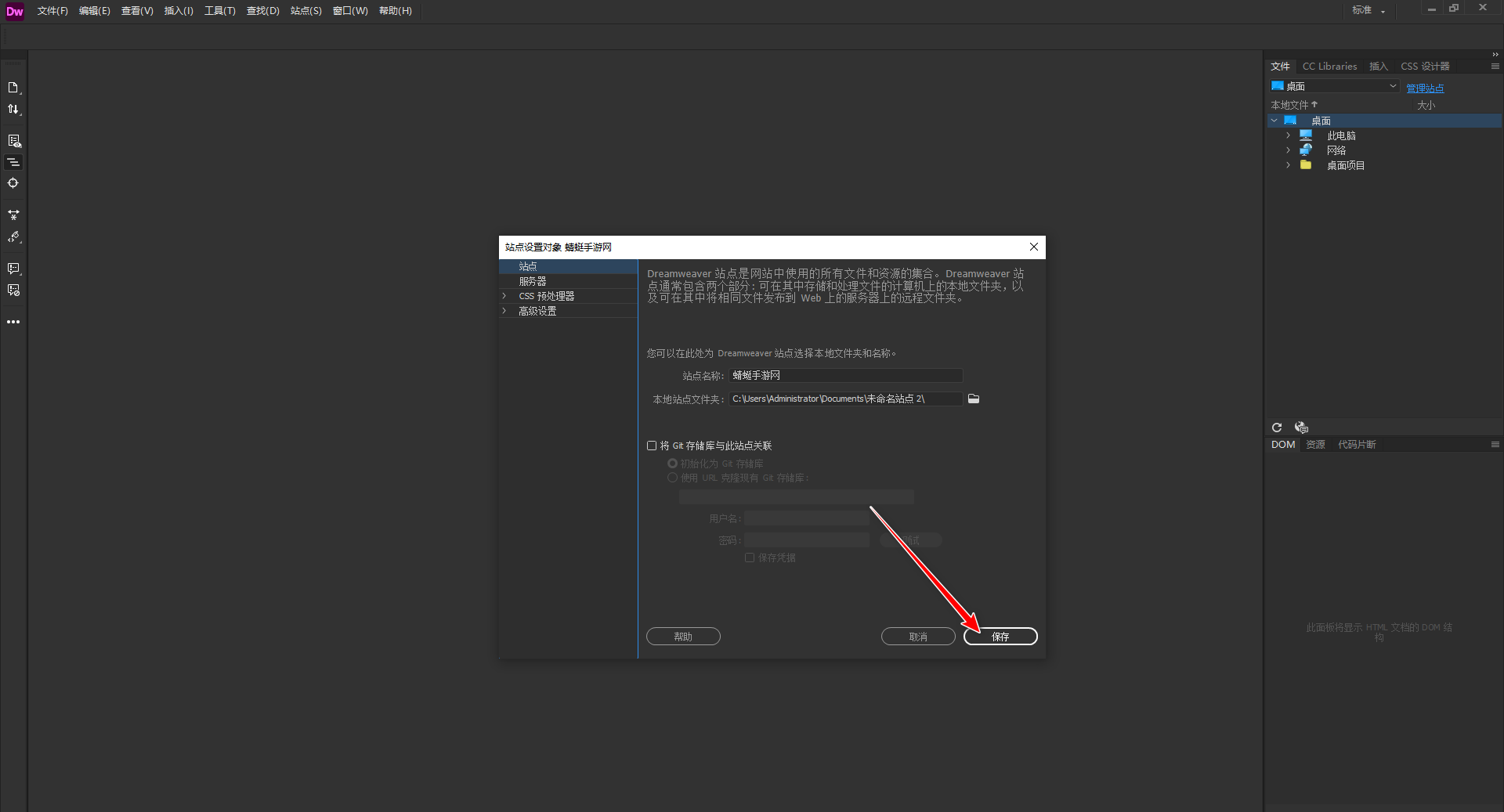The height and width of the screenshot is (812, 1504).
Task: Click the 本地站点文件夹 path field
Action: [x=846, y=399]
